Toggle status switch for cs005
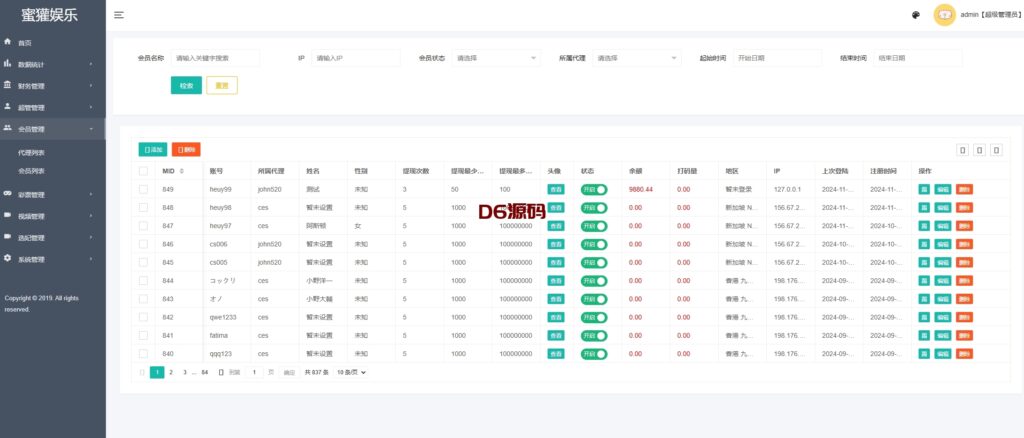The height and width of the screenshot is (438, 1024). 594,262
